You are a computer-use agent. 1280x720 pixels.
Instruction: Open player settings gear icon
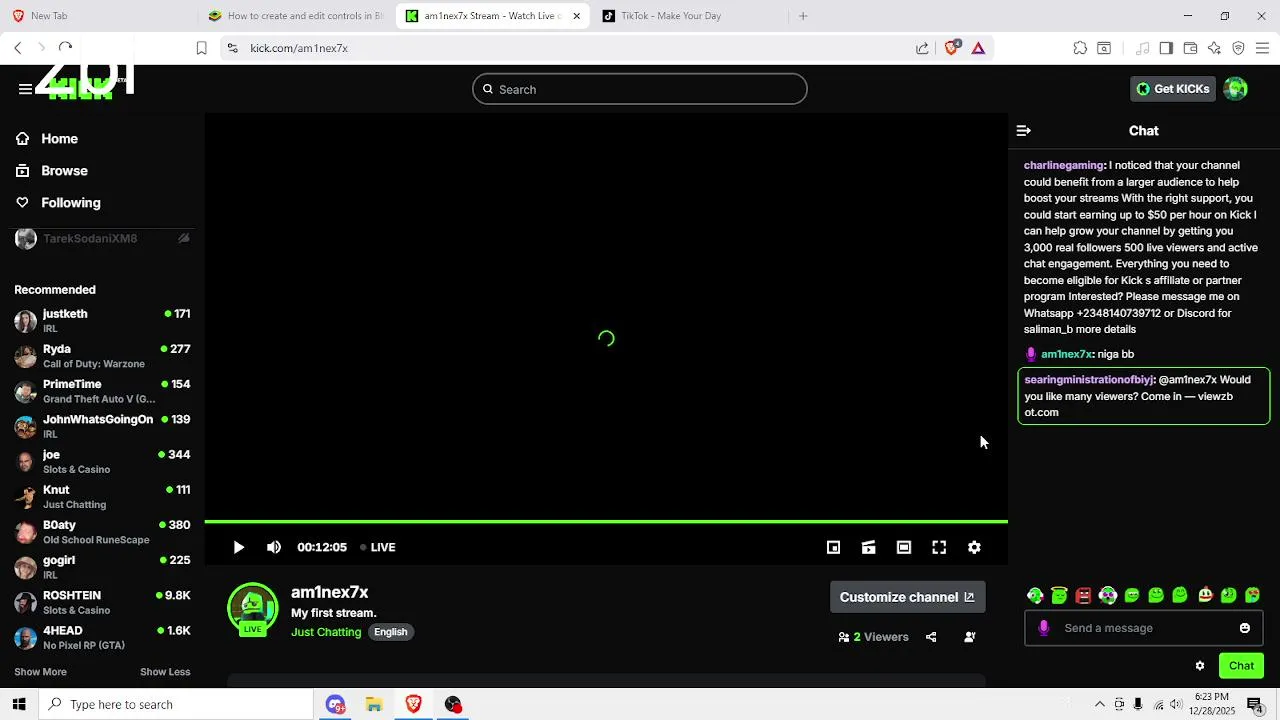click(x=974, y=547)
